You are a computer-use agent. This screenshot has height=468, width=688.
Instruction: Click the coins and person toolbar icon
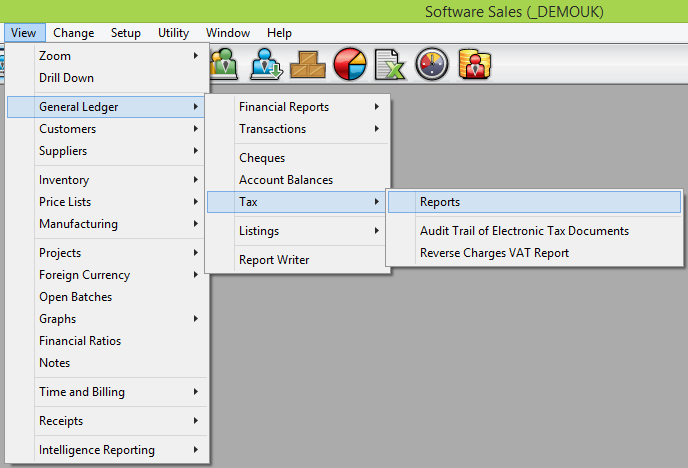click(474, 64)
